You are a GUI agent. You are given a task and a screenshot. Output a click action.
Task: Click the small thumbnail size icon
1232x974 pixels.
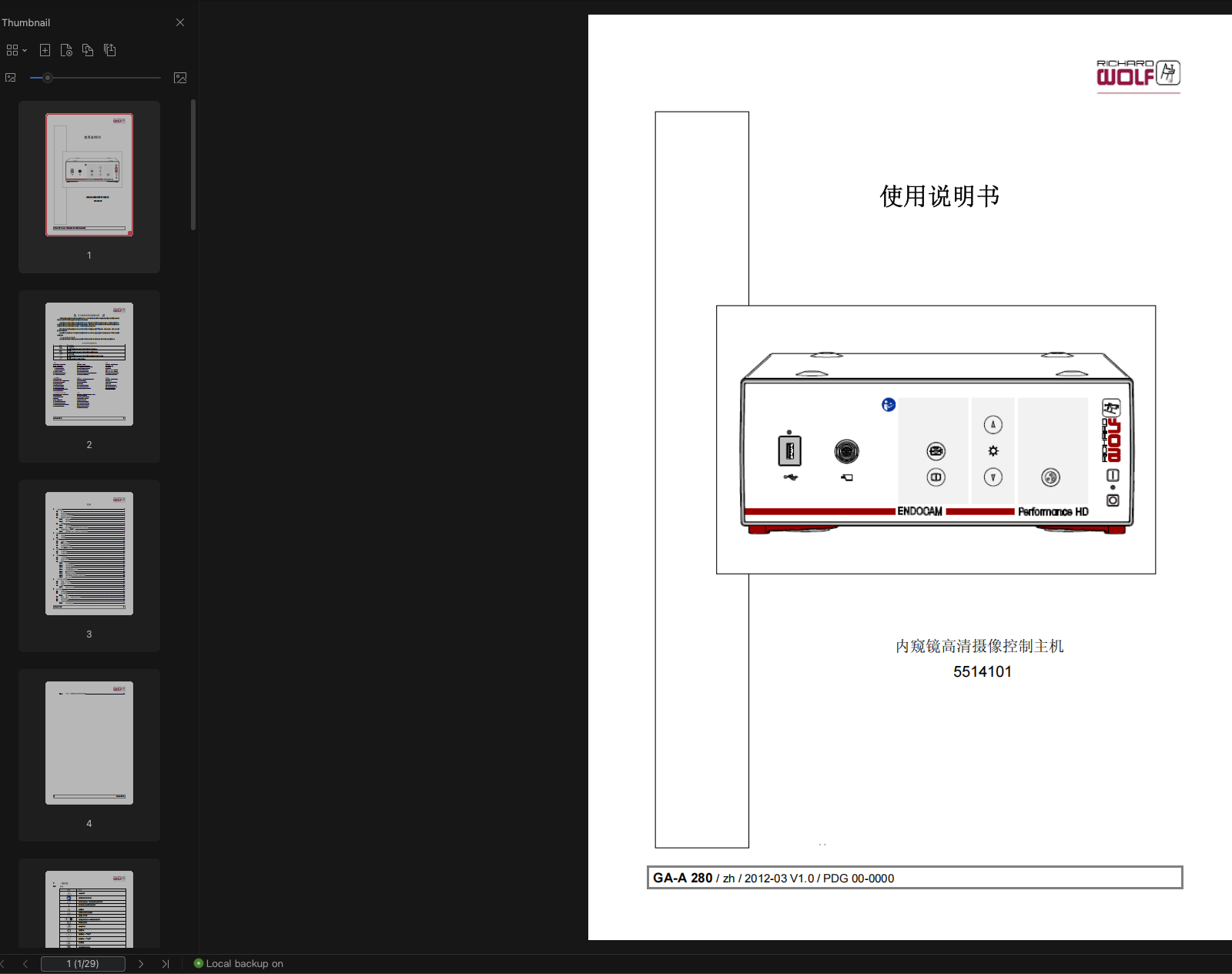pos(11,77)
